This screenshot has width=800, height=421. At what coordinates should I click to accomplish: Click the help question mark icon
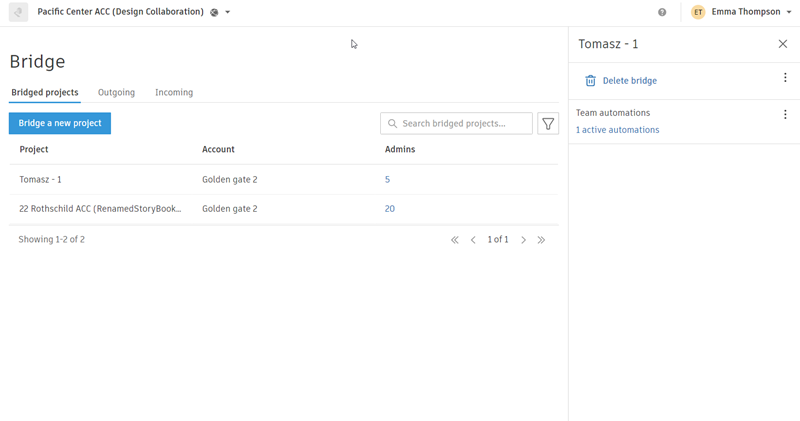tap(662, 13)
